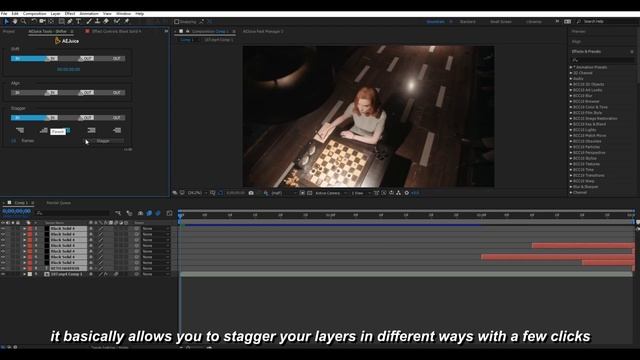
Task: Select the Pen tool
Action: point(70,21)
